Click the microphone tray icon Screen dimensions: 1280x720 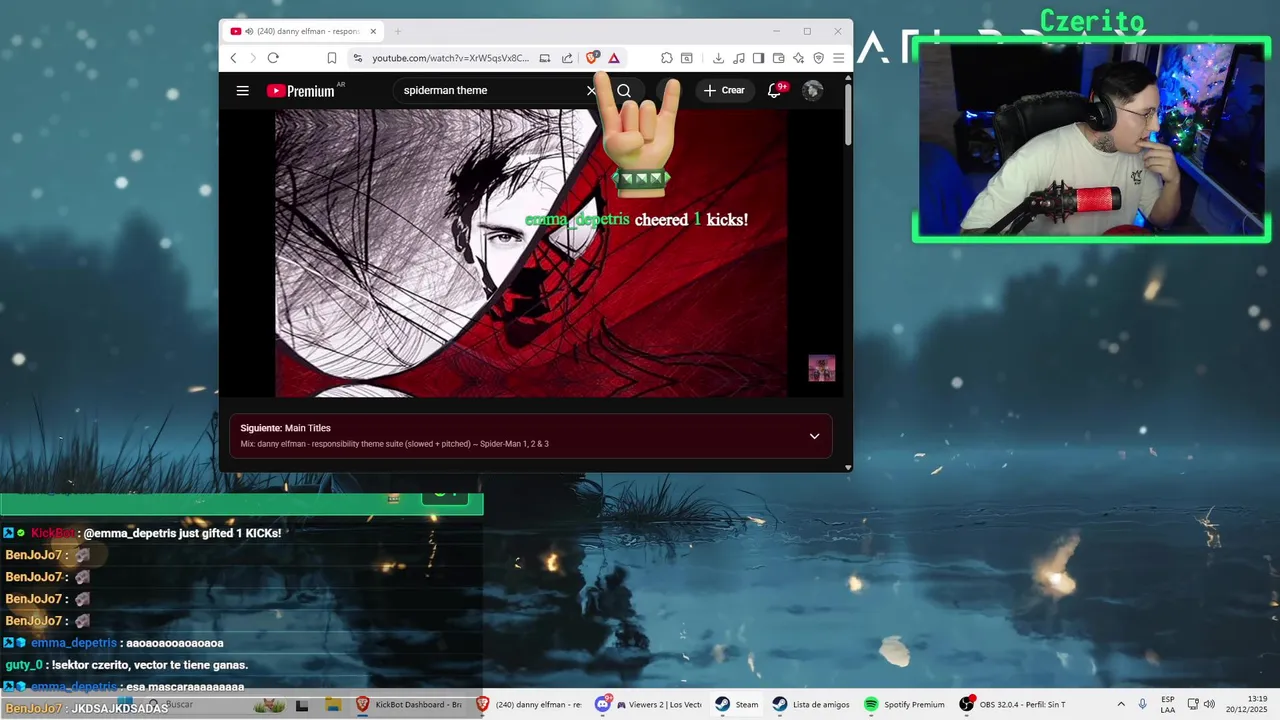tap(1143, 704)
